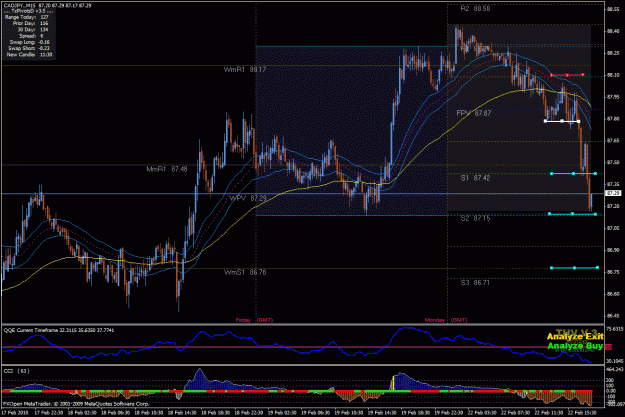Click the 87.65 price axis label
The width and height of the screenshot is (625, 417).
click(613, 140)
